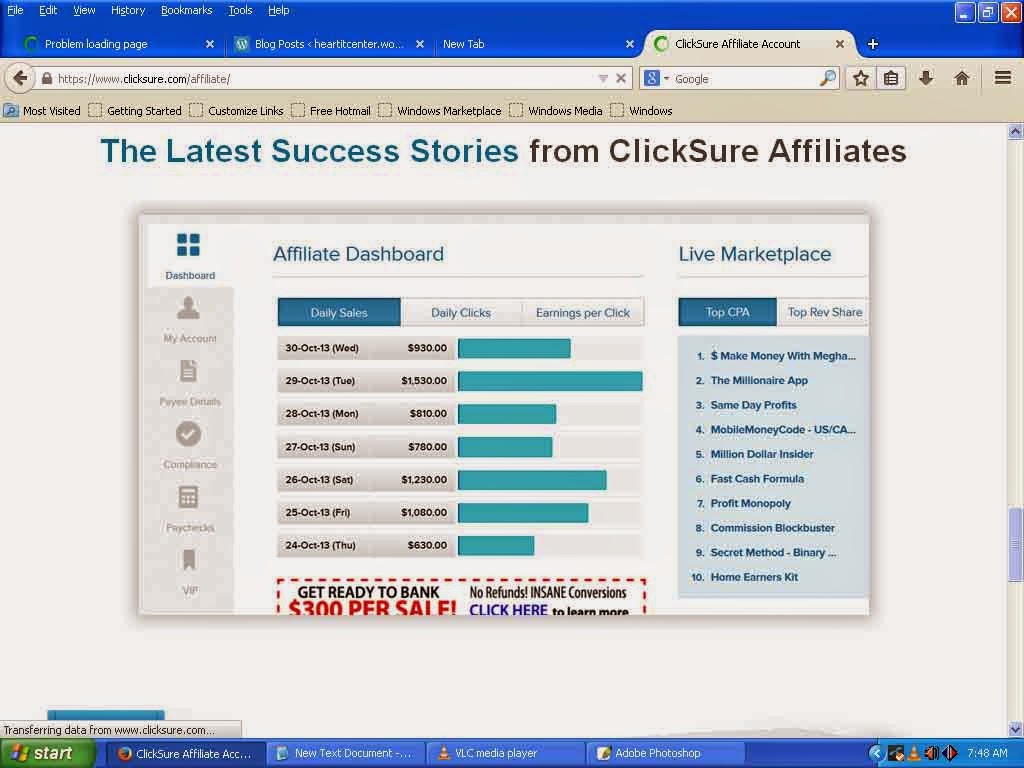Go to homepage using the Home icon
The image size is (1024, 768).
[x=960, y=77]
